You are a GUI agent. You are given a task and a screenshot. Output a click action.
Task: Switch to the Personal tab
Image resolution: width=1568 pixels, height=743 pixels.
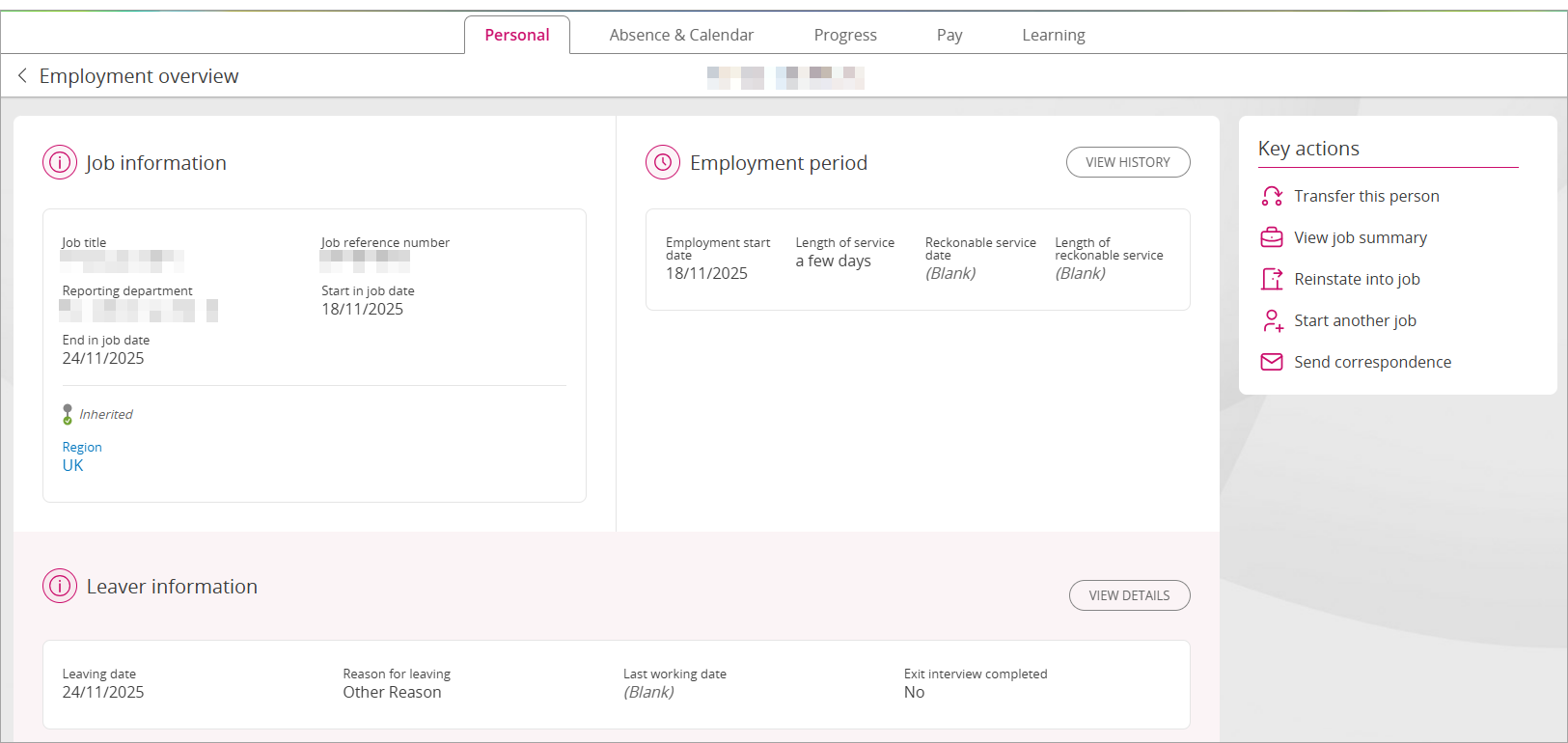516,35
